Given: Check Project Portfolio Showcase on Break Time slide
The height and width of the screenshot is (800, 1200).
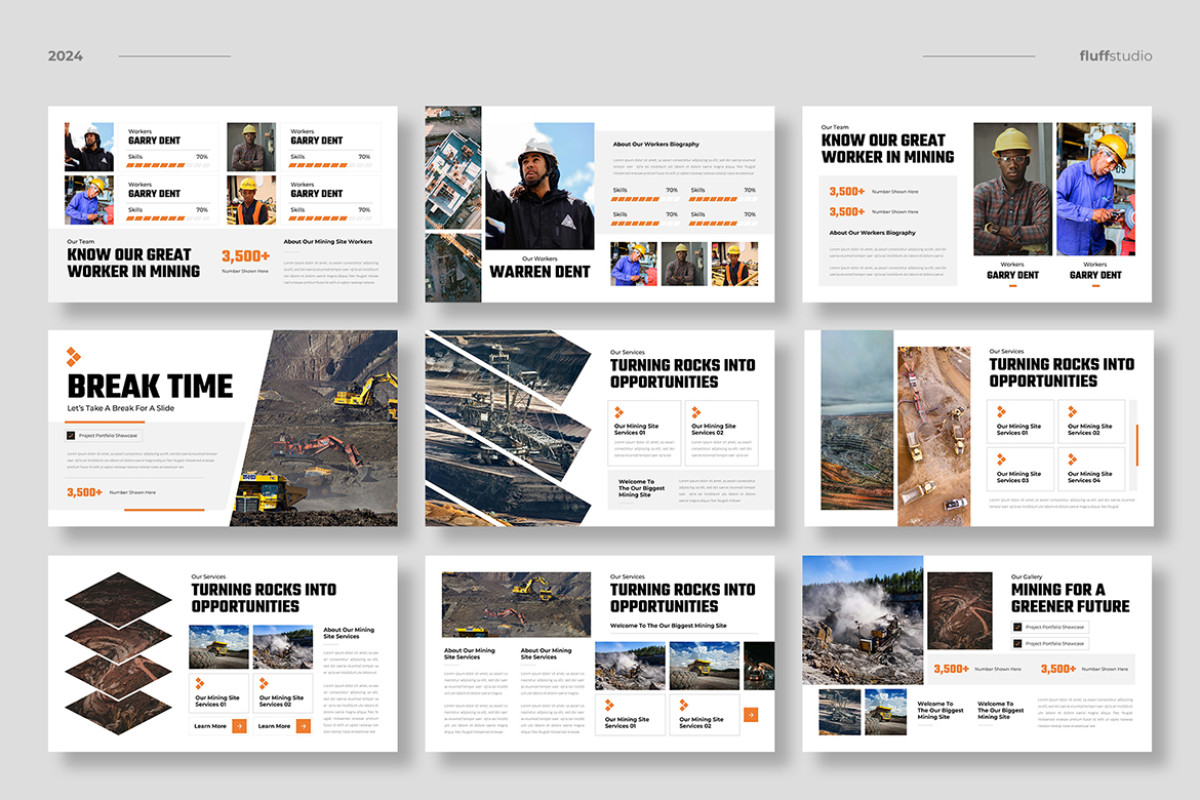Looking at the screenshot, I should (71, 435).
